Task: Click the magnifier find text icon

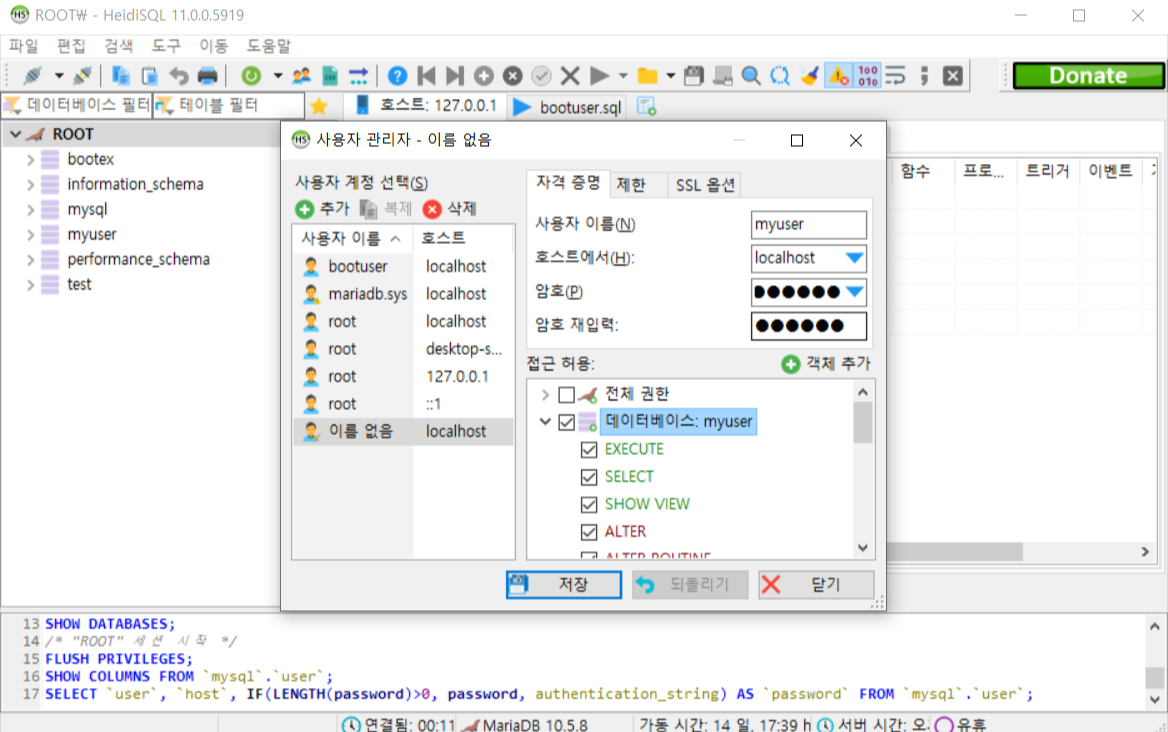Action: [751, 75]
